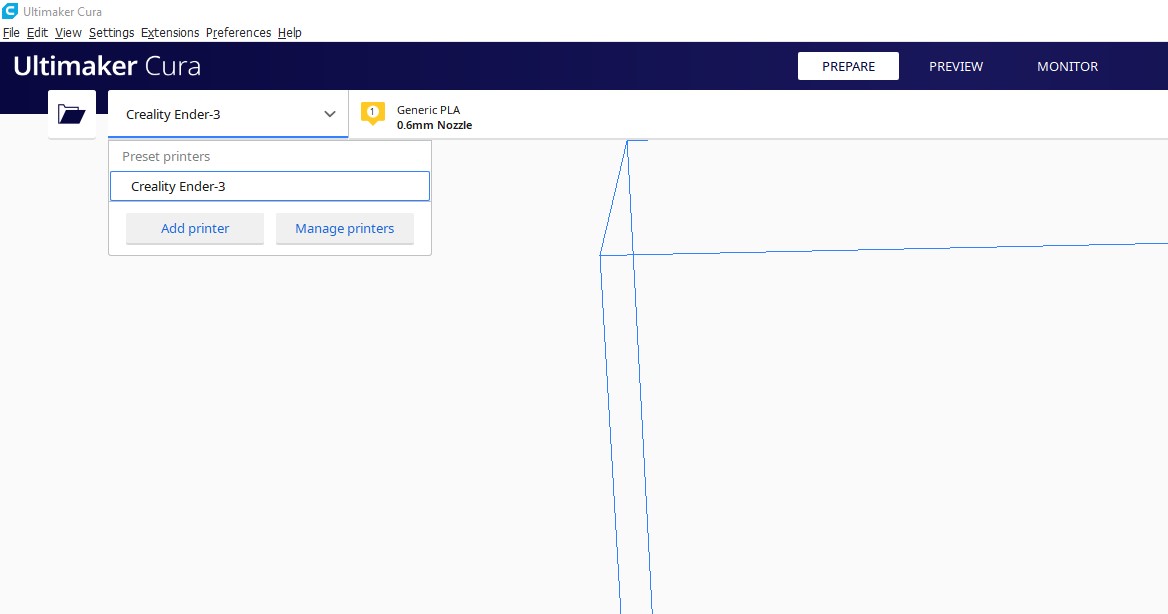Screen dimensions: 1168x614
Task: Click the Preset printers heading
Action: click(x=166, y=156)
